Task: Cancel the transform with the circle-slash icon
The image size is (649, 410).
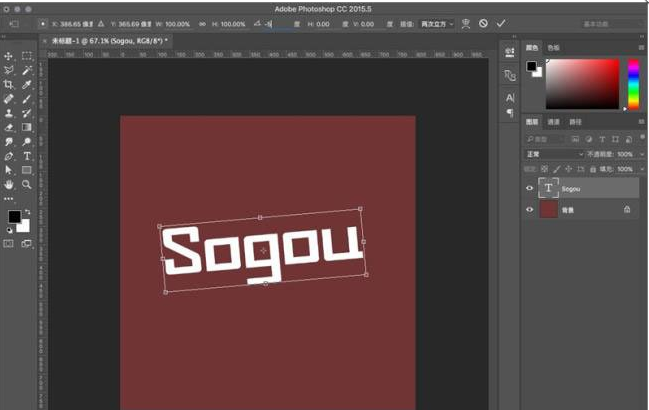Action: point(484,23)
